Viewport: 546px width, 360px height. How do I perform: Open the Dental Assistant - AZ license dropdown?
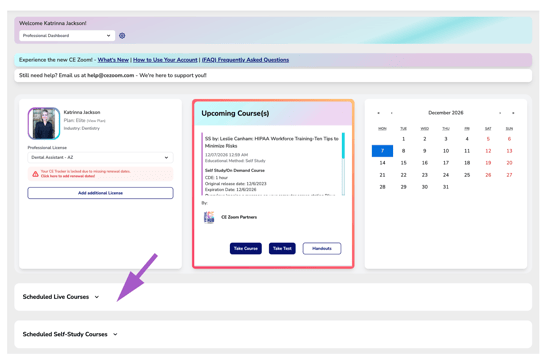100,157
